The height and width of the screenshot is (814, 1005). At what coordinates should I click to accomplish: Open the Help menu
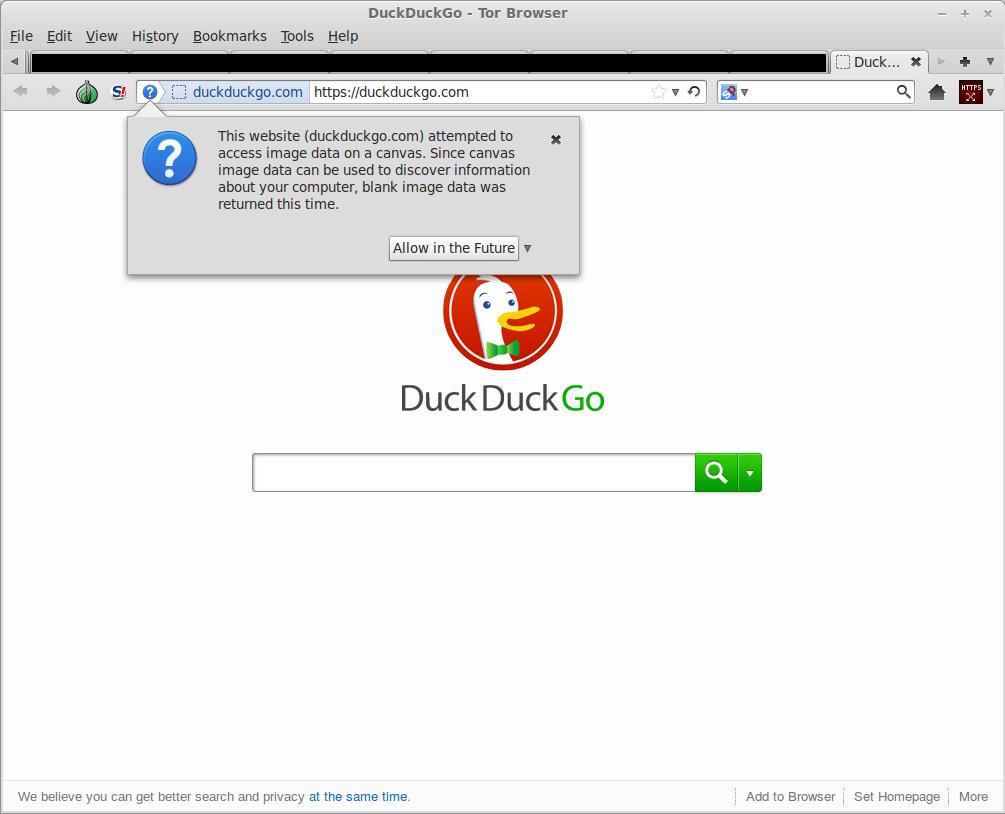343,36
